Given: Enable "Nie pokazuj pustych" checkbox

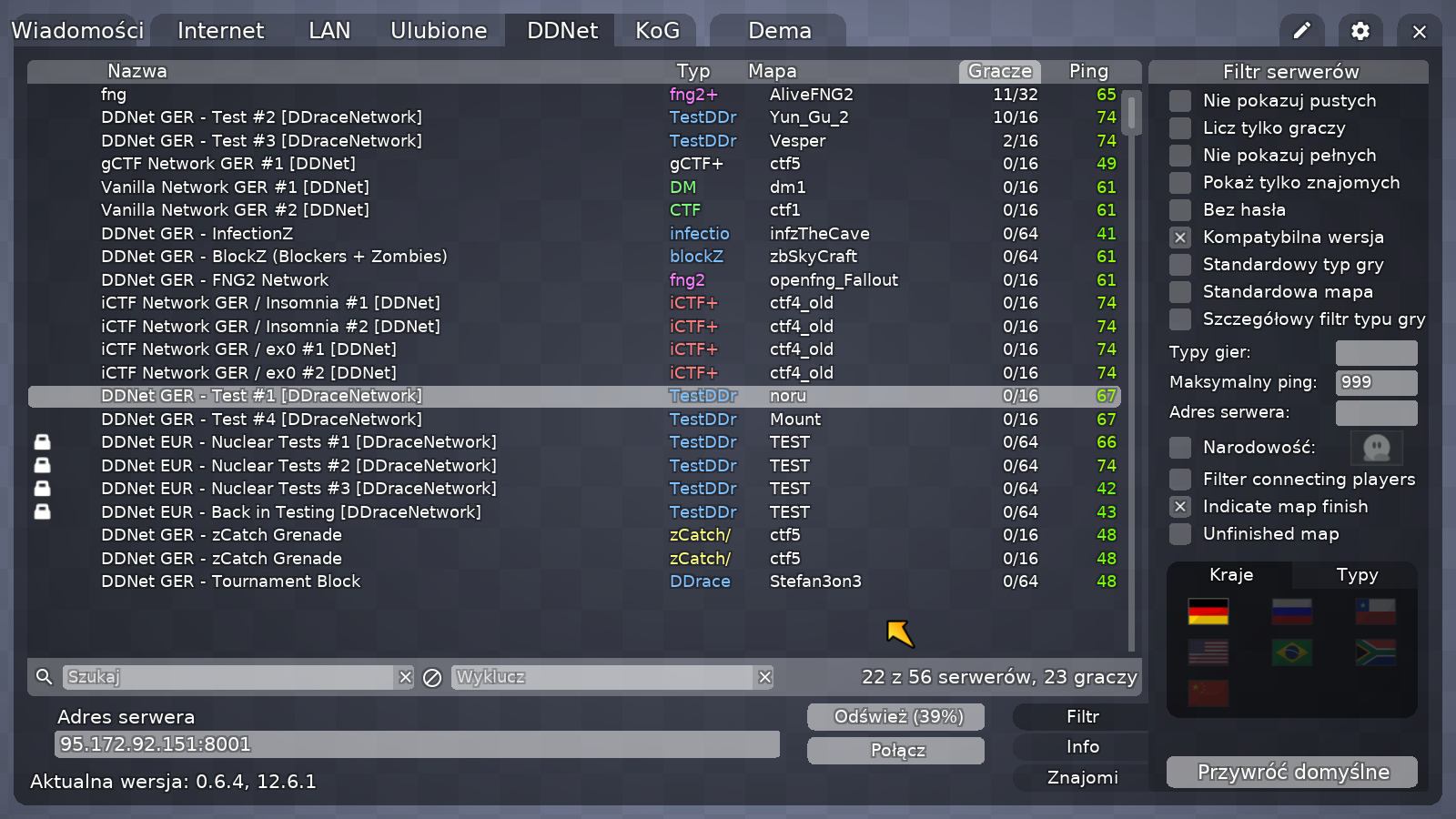Looking at the screenshot, I should [x=1180, y=101].
